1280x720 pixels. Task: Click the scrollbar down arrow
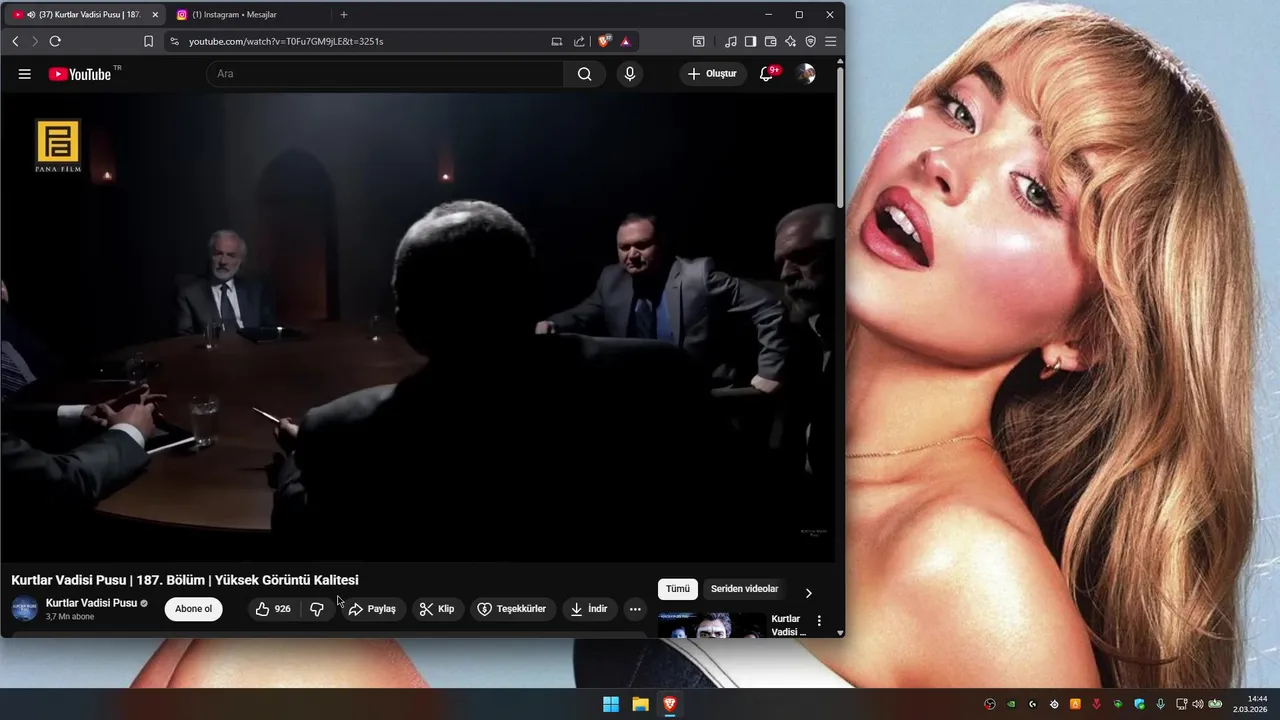pyautogui.click(x=840, y=632)
